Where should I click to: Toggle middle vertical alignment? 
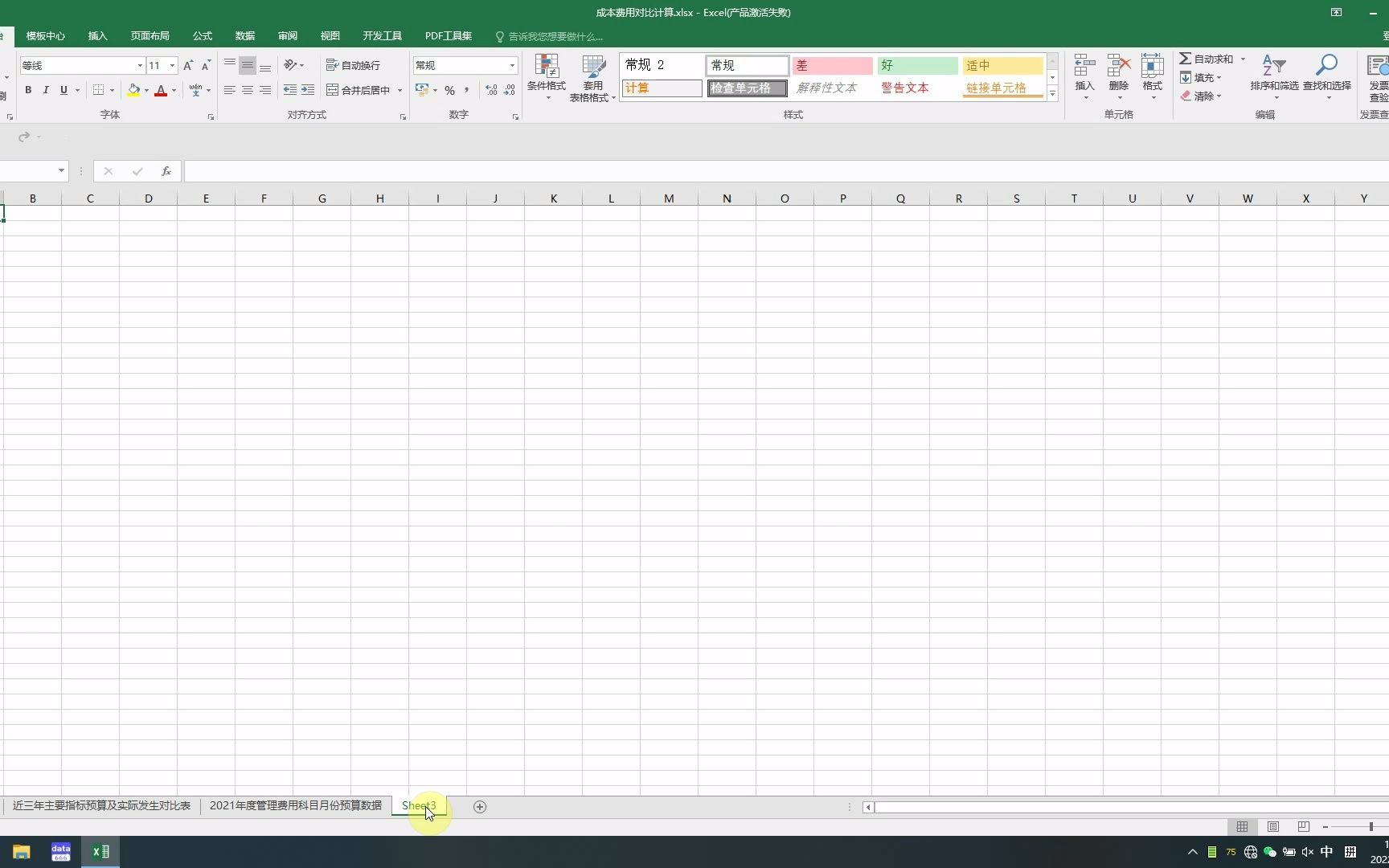248,65
